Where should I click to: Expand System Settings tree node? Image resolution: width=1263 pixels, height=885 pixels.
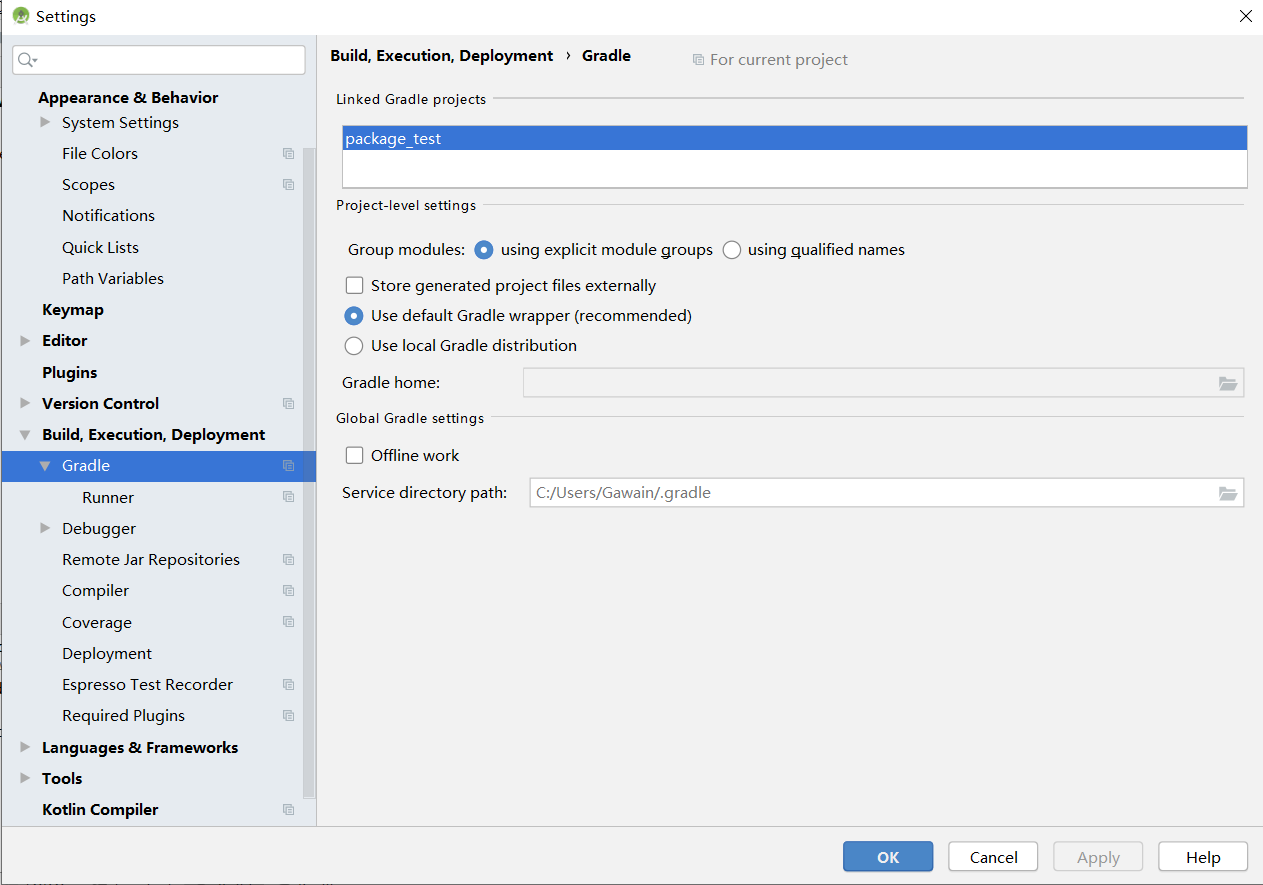click(45, 122)
